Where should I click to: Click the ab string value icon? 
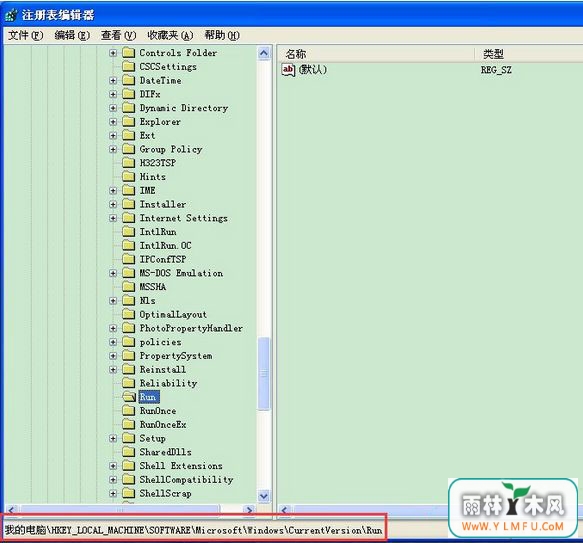point(289,70)
